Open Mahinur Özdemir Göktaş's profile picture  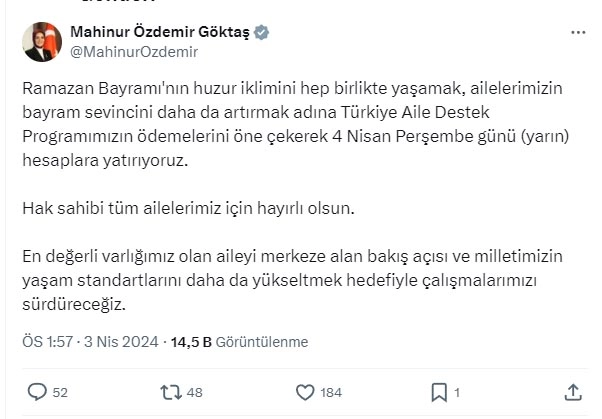(42, 42)
